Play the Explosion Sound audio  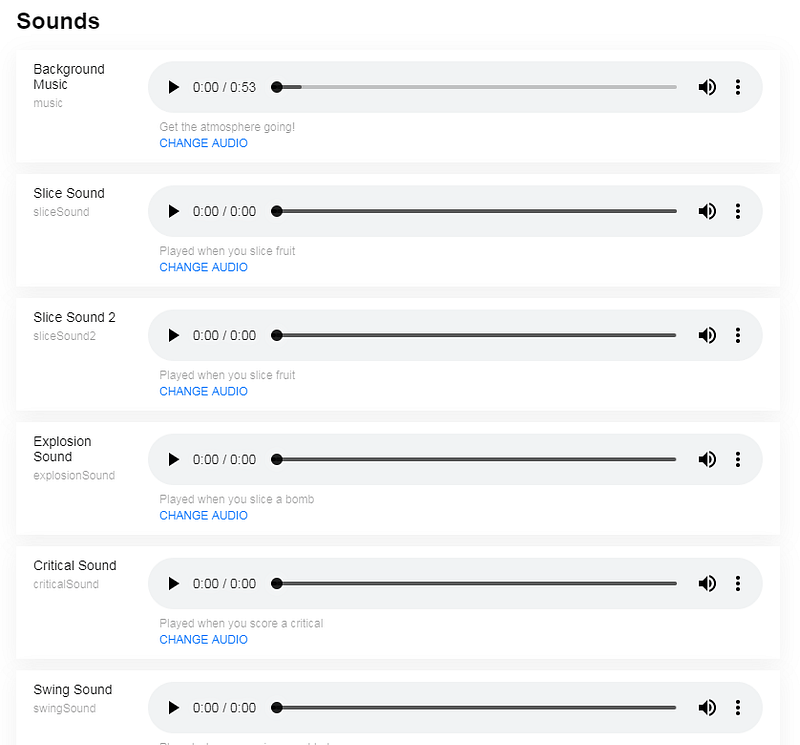pyautogui.click(x=173, y=460)
